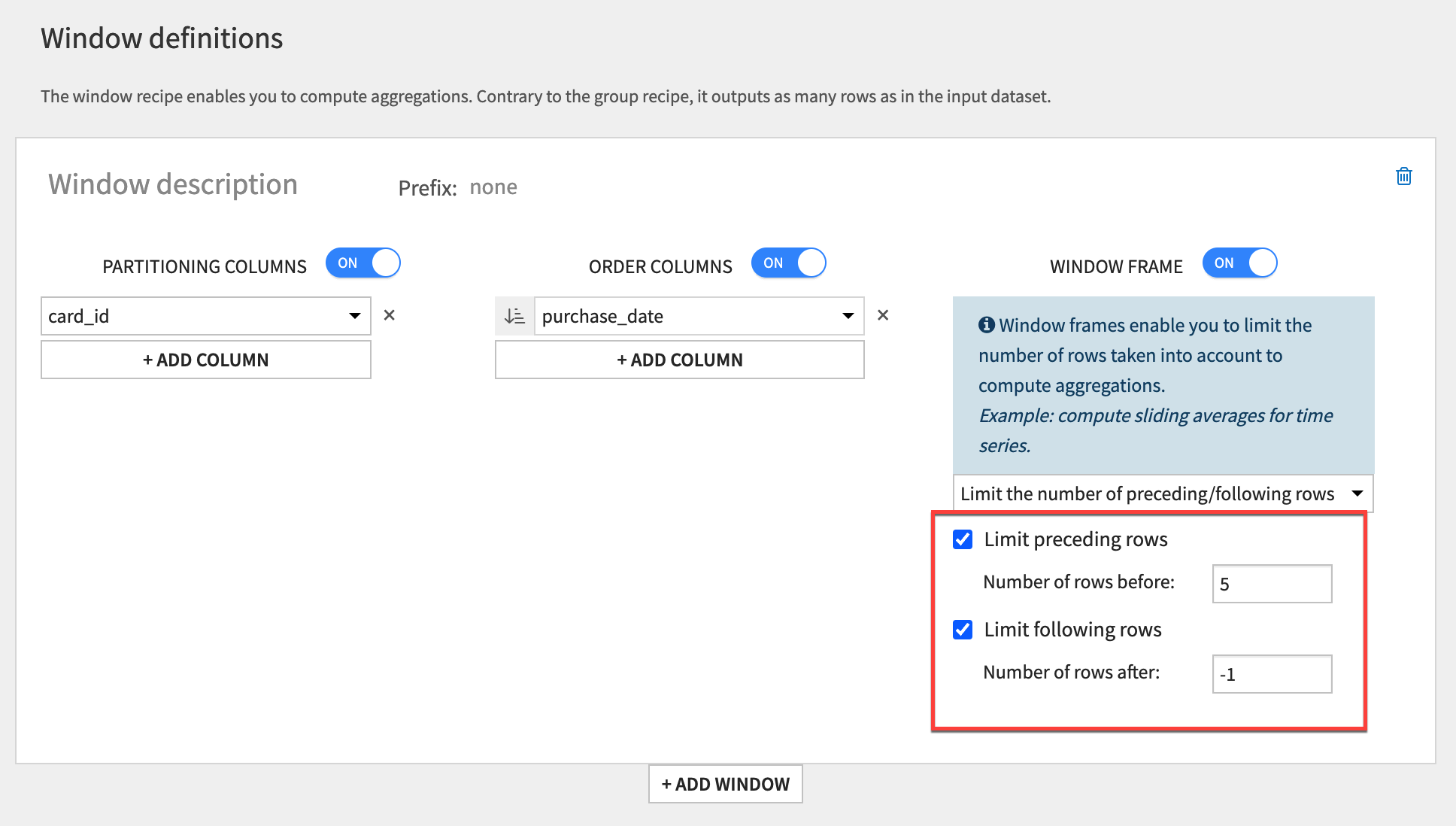Uncheck Limit preceding rows
Image resolution: width=1456 pixels, height=826 pixels.
963,539
